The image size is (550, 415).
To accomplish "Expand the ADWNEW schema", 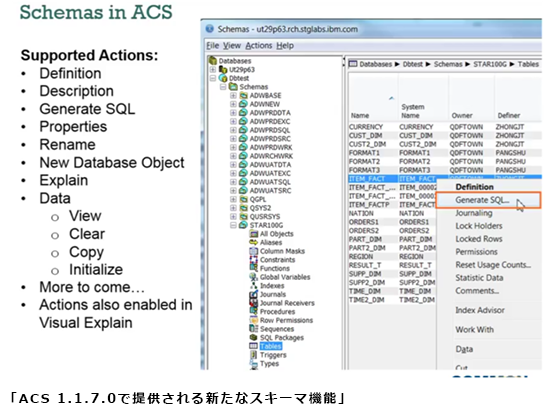I will pyautogui.click(x=233, y=104).
